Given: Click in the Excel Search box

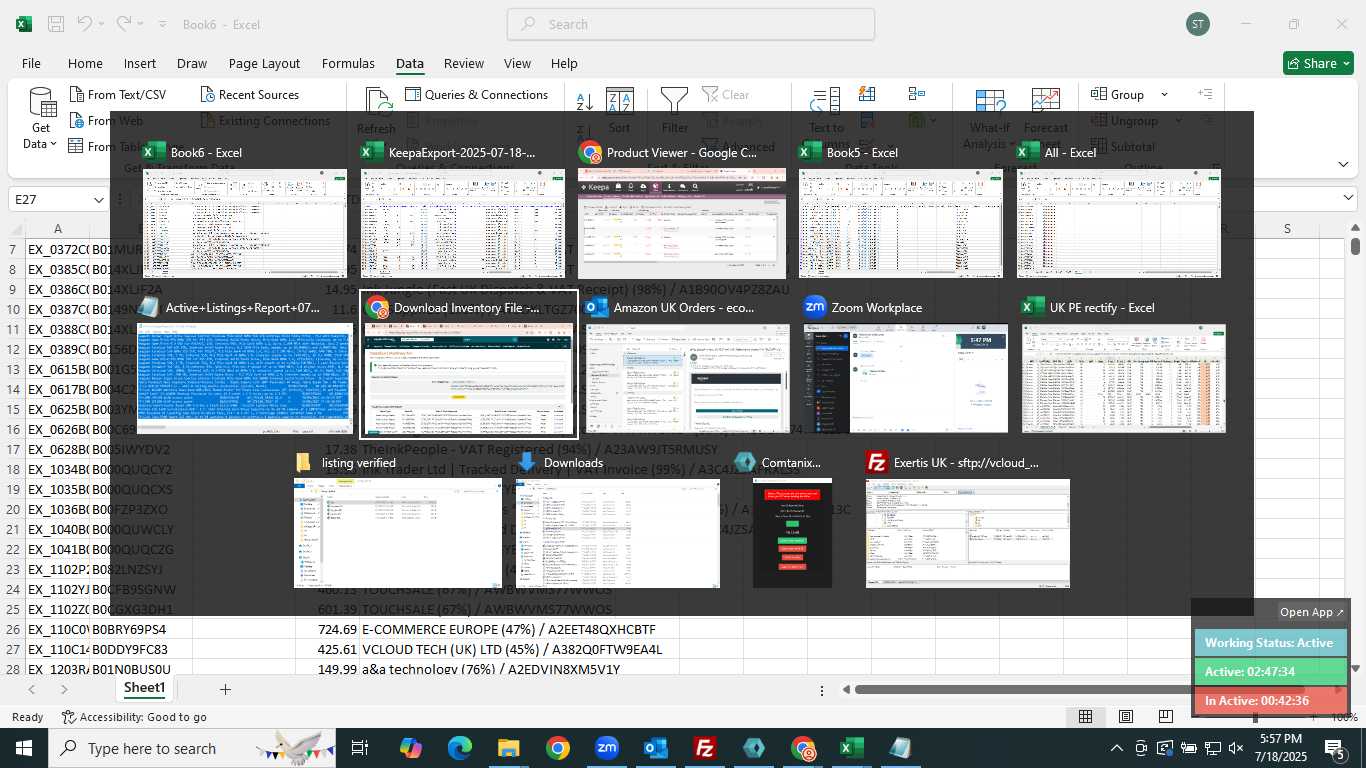Looking at the screenshot, I should click(x=691, y=24).
